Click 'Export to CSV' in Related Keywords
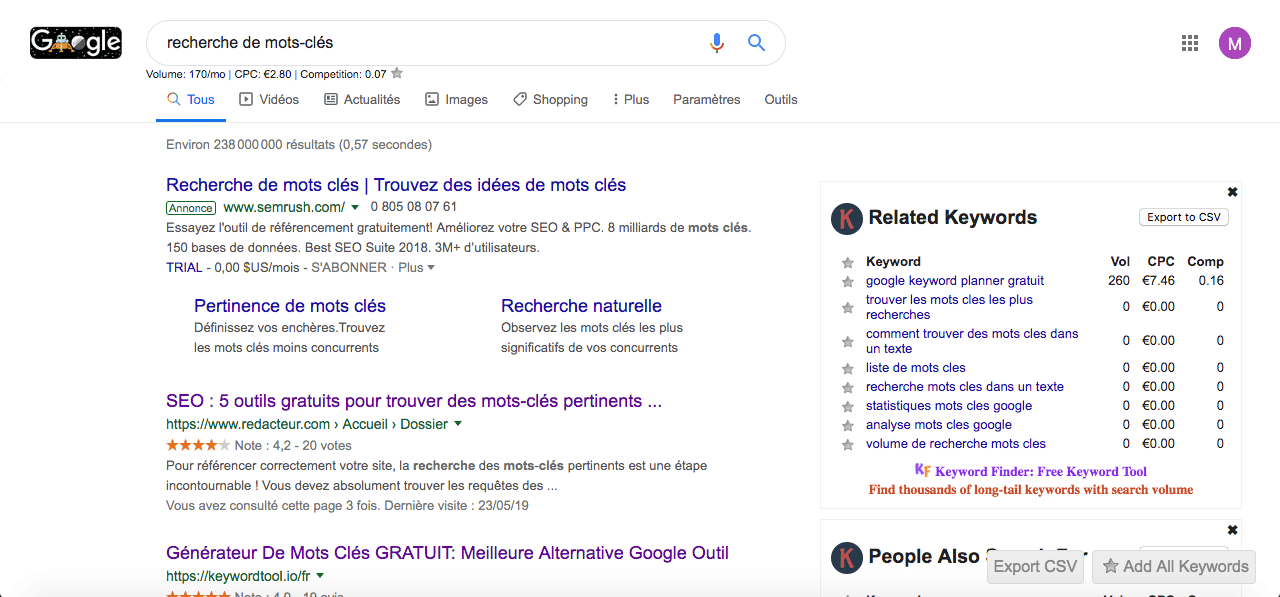 click(x=1184, y=217)
